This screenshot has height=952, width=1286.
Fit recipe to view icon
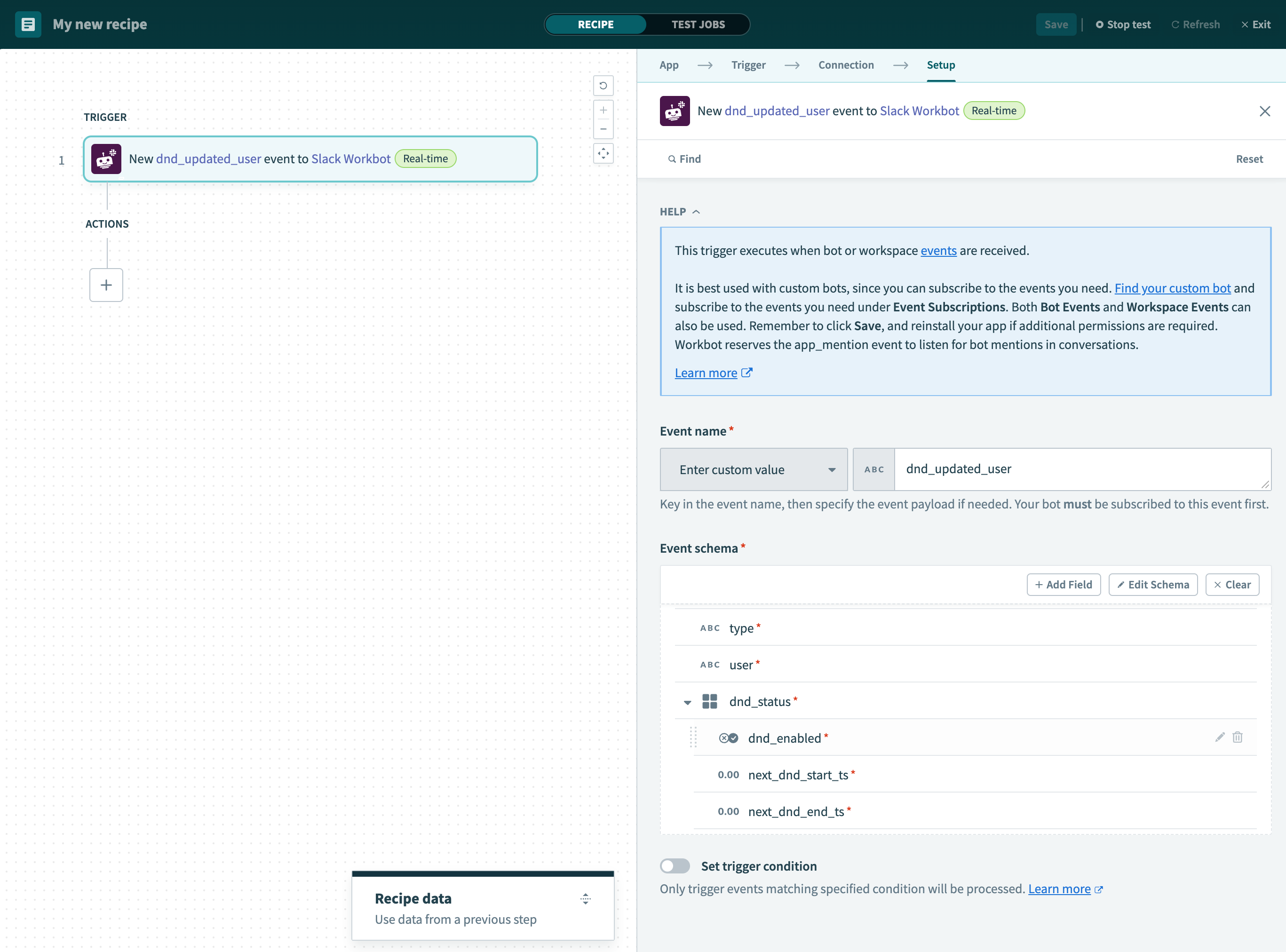(x=603, y=153)
